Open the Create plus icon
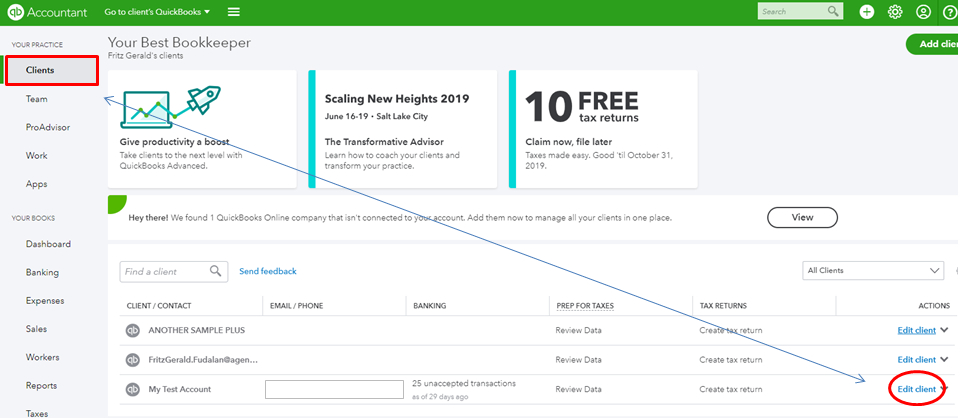Viewport: 958px width, 418px height. [866, 12]
